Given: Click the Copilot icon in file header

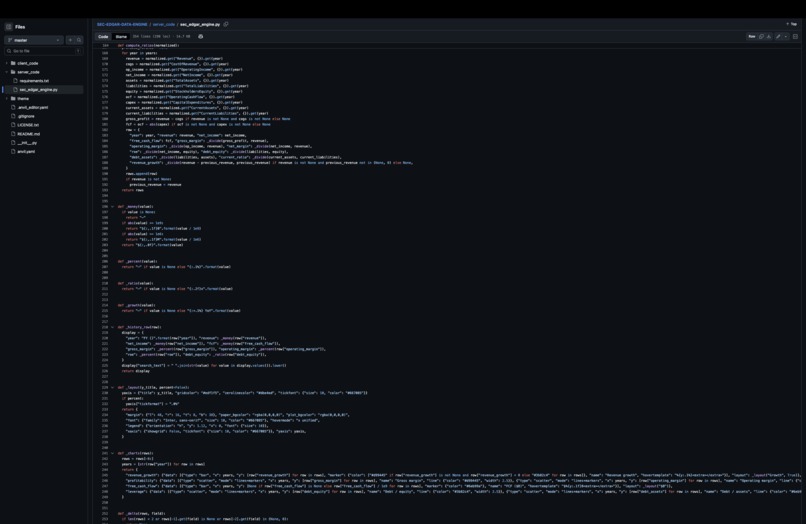Looking at the screenshot, I should pyautogui.click(x=200, y=37).
